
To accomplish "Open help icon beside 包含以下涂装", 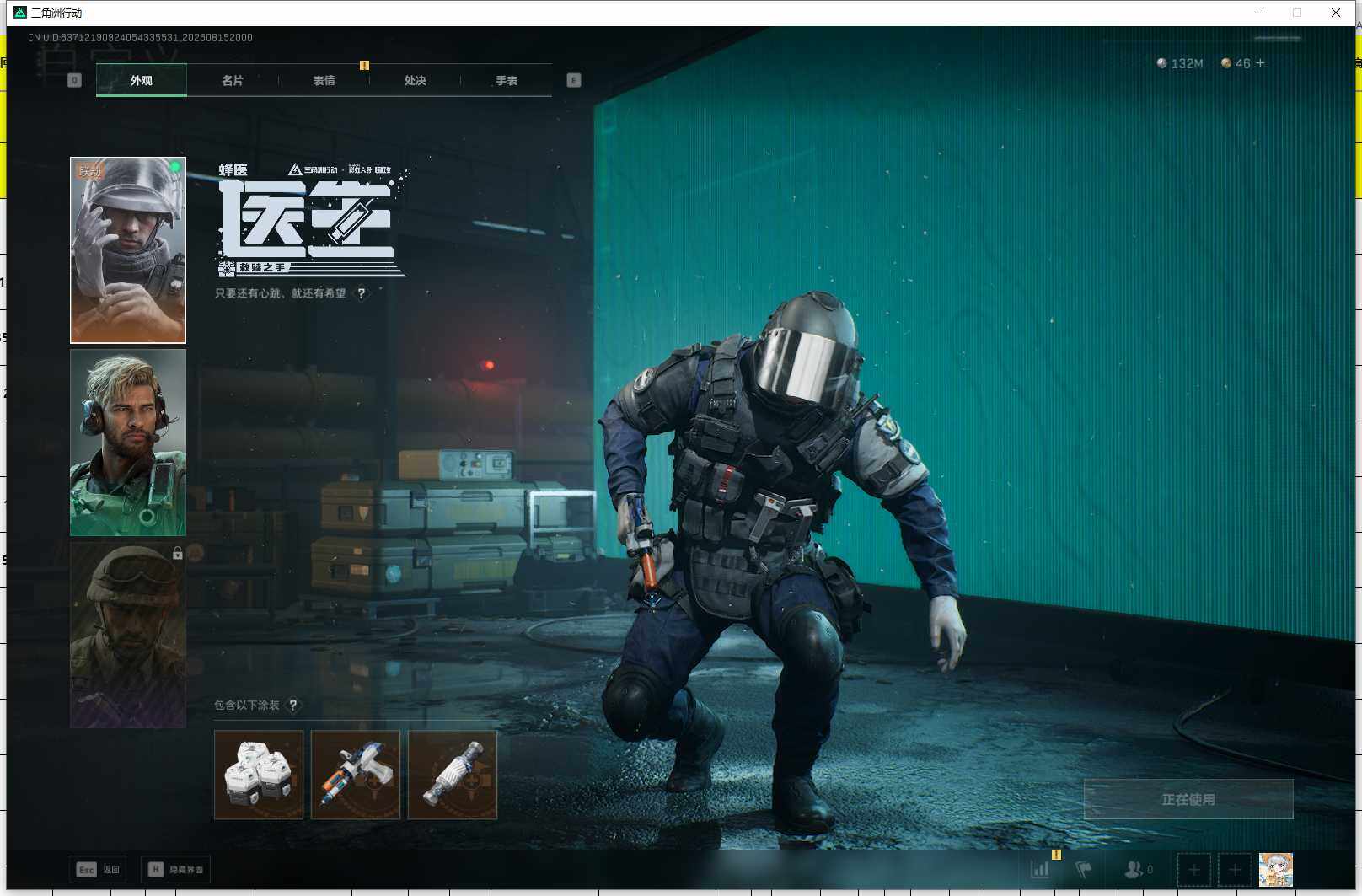I will [x=293, y=705].
